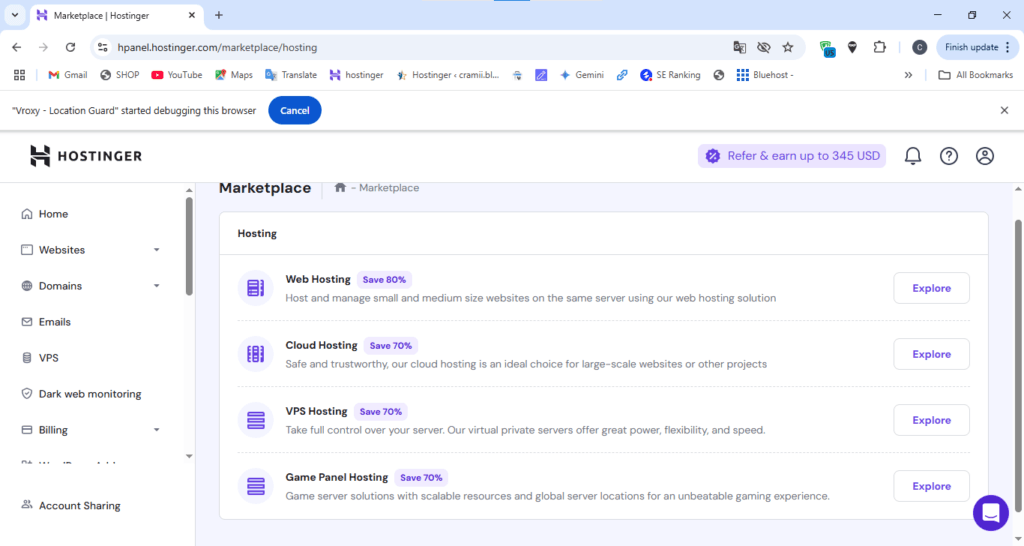
Task: Expand the Billing sidebar arrow
Action: [156, 430]
